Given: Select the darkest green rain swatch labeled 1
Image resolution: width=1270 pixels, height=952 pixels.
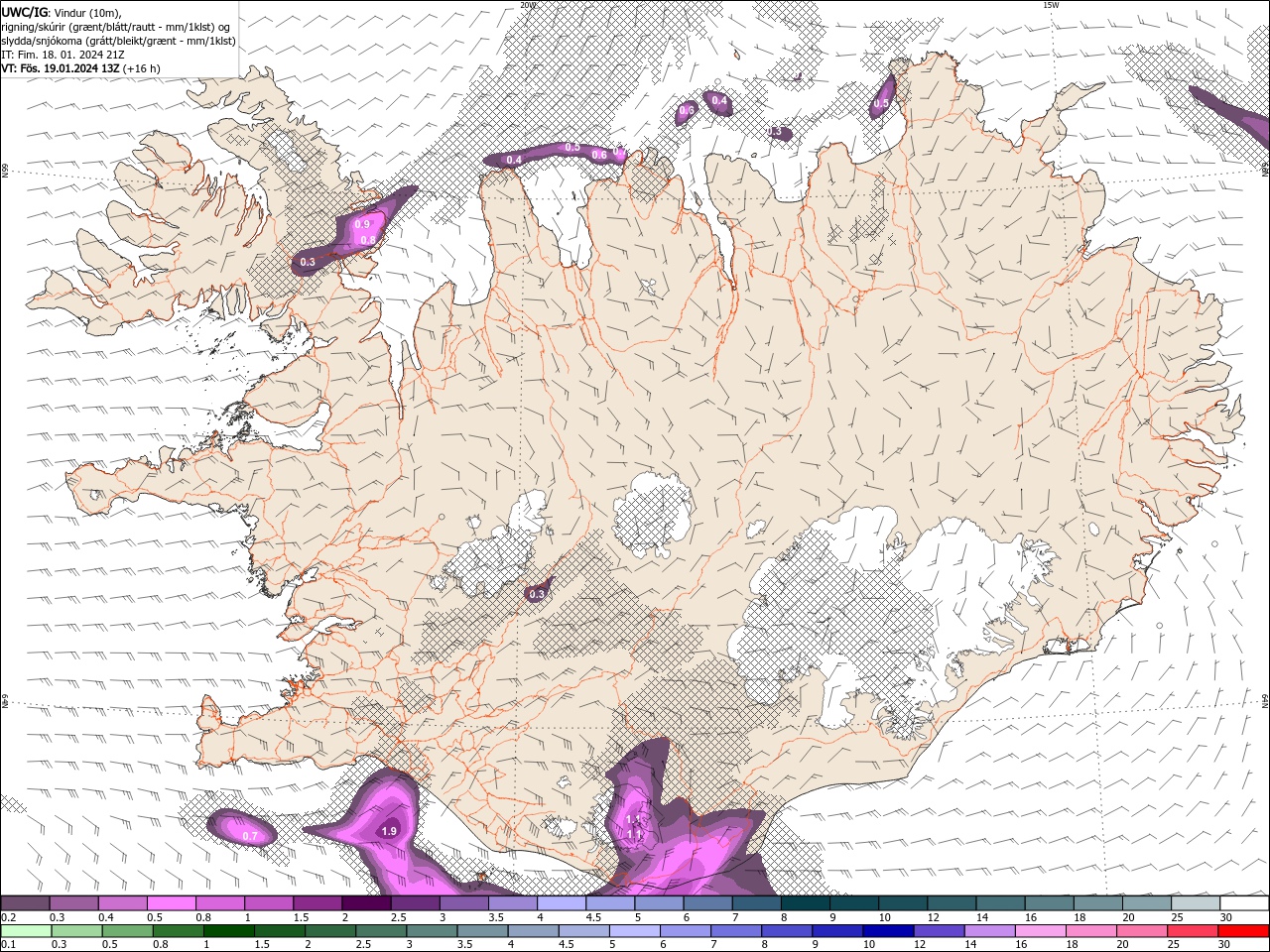Looking at the screenshot, I should tap(228, 931).
